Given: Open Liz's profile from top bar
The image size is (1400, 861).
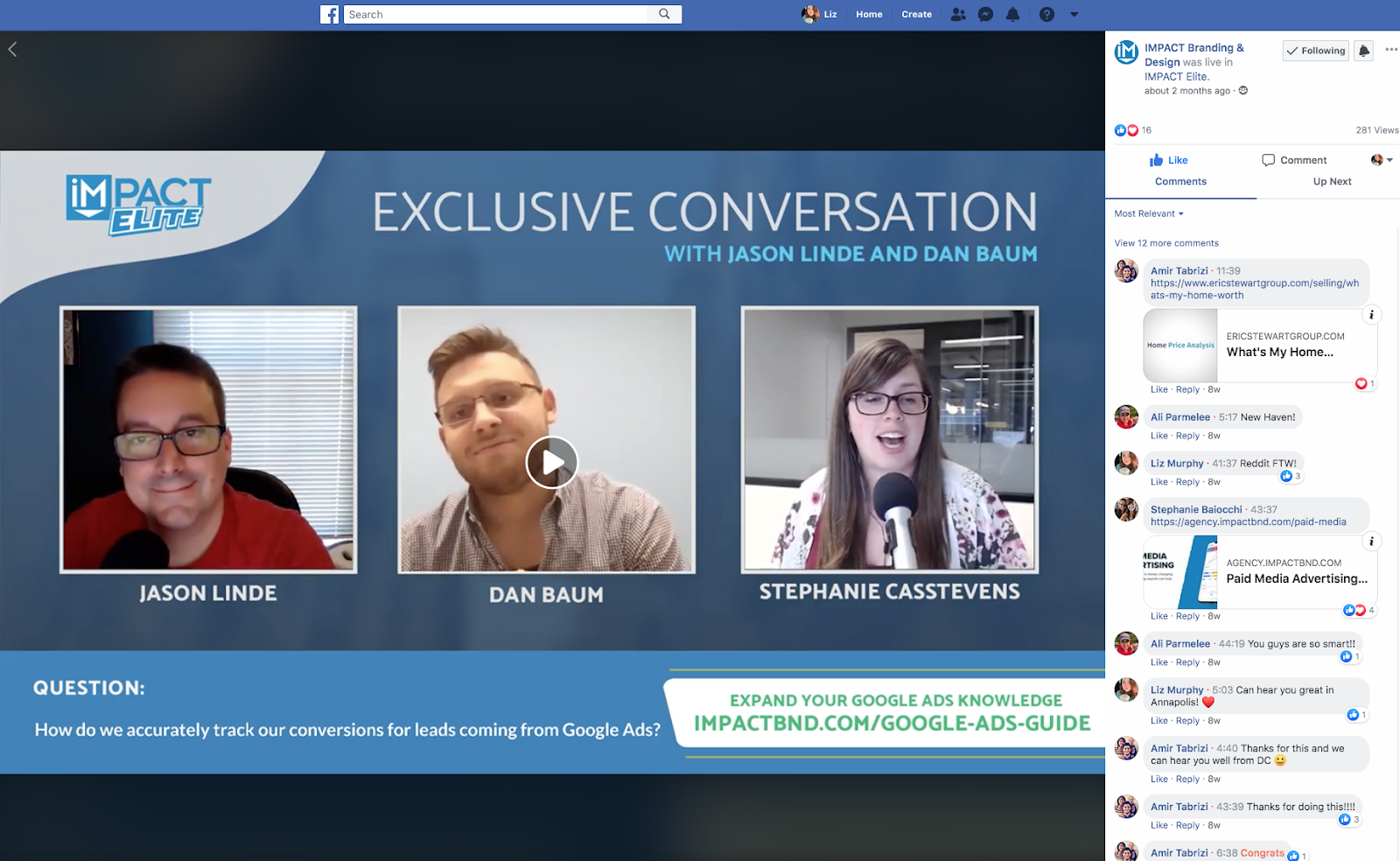Looking at the screenshot, I should click(820, 14).
